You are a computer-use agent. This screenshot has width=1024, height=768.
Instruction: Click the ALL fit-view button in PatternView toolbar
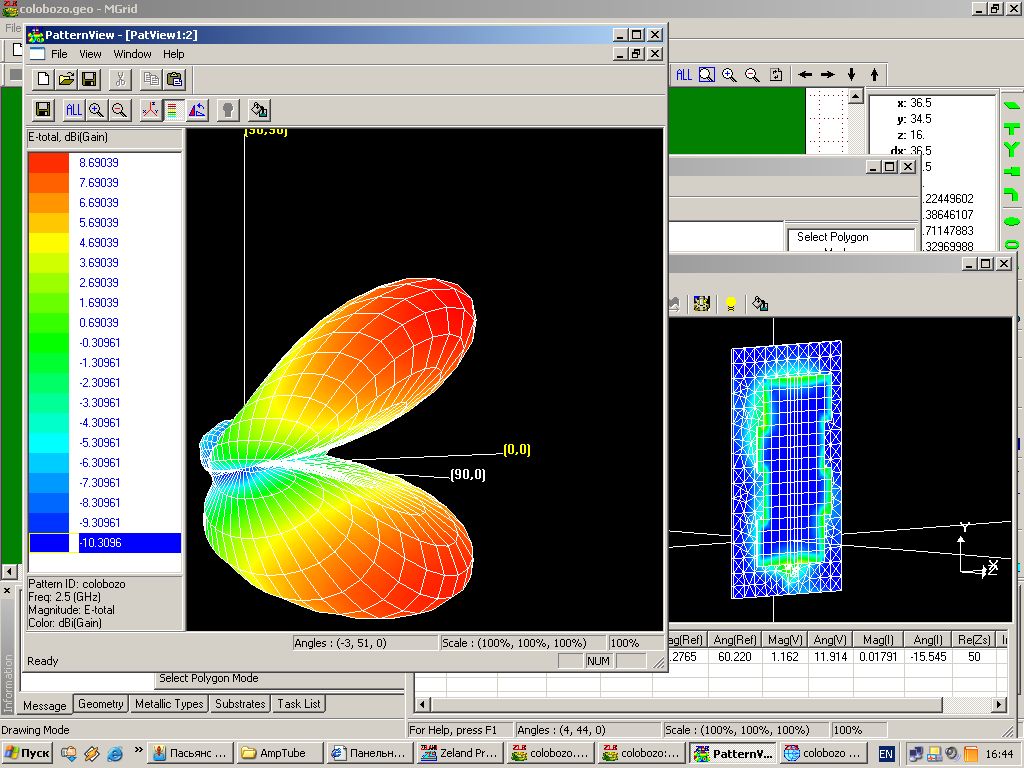pyautogui.click(x=74, y=110)
